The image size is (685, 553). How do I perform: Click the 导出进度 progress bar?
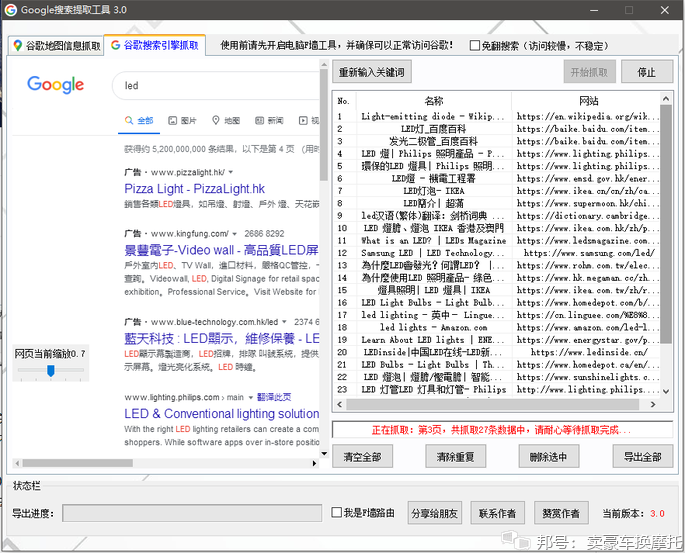click(192, 513)
